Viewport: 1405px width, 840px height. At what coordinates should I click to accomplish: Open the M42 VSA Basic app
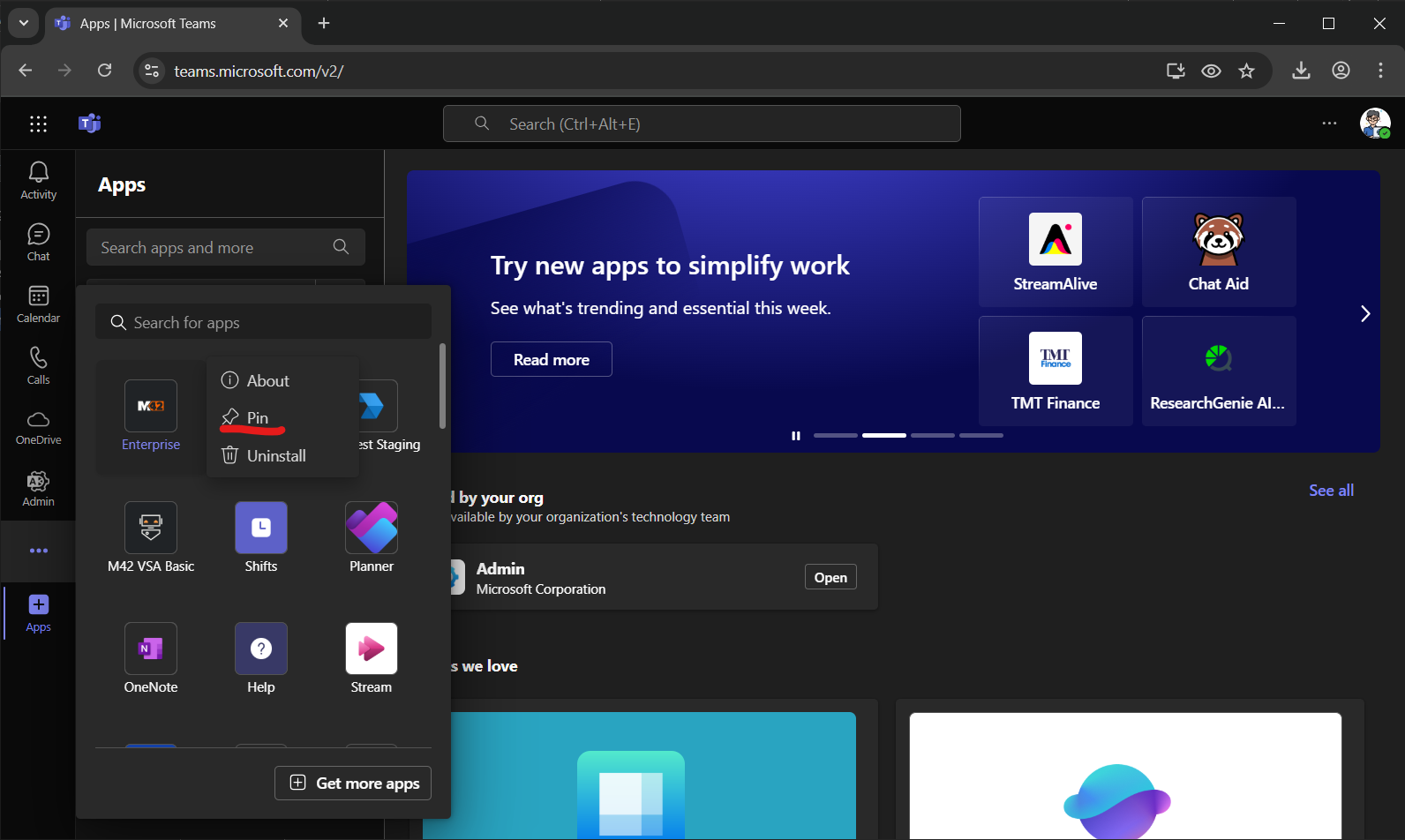pos(151,537)
